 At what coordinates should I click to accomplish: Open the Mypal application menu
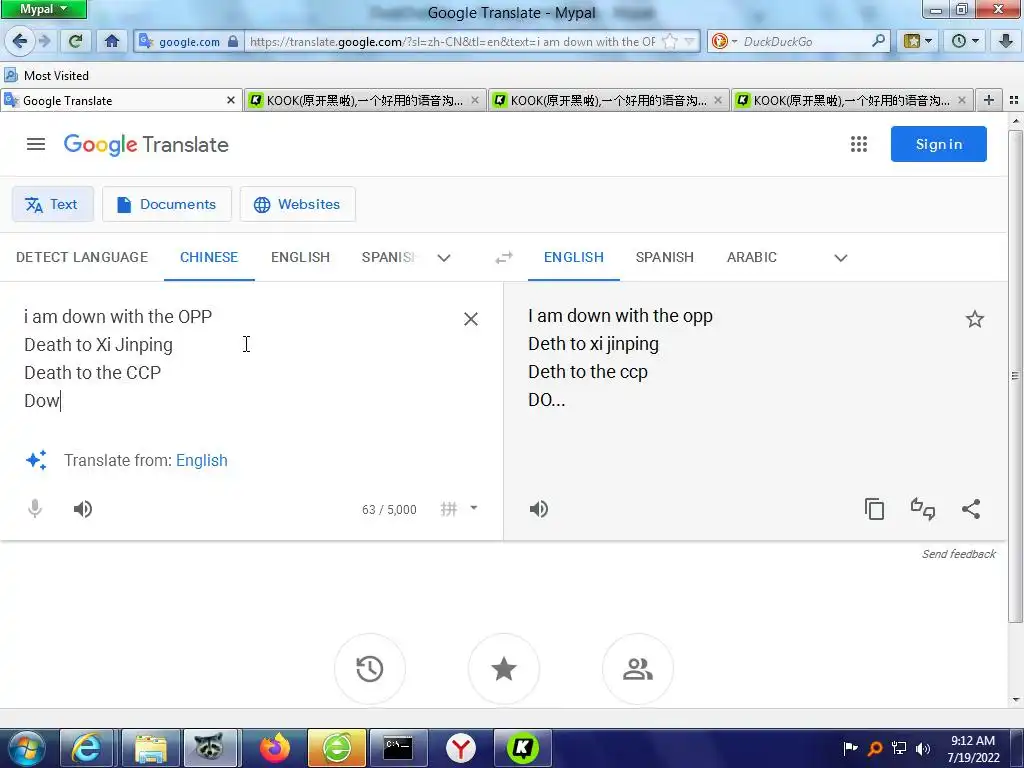(x=44, y=9)
